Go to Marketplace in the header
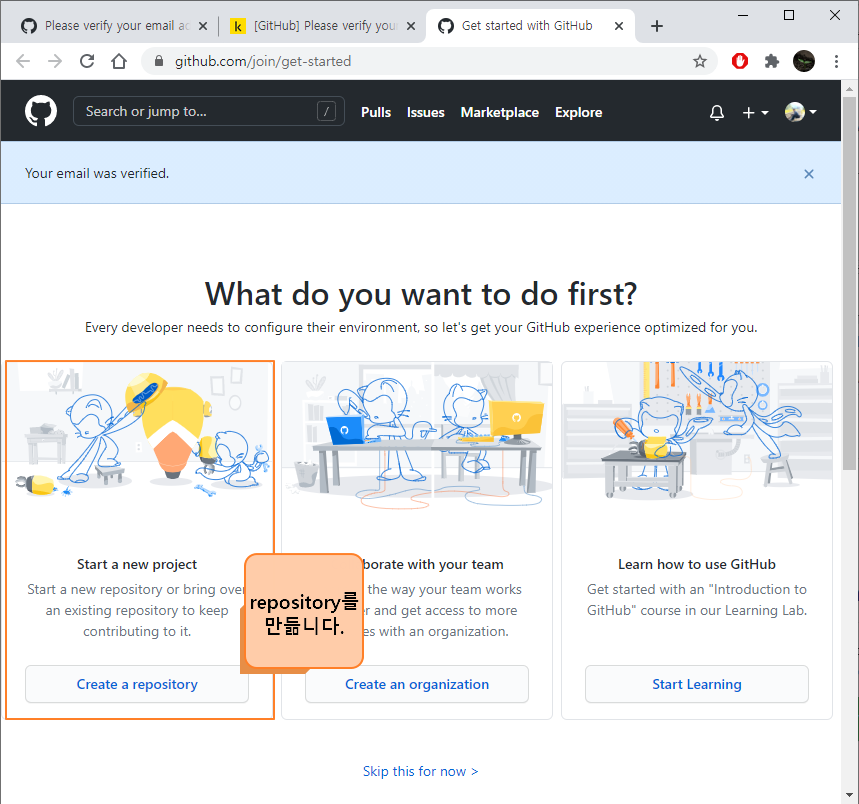This screenshot has height=804, width=859. click(x=500, y=112)
